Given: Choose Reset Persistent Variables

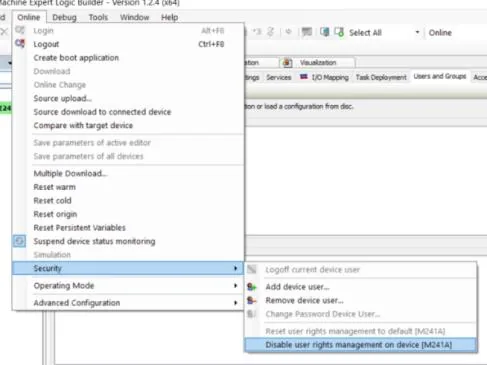Looking at the screenshot, I should point(128,228).
